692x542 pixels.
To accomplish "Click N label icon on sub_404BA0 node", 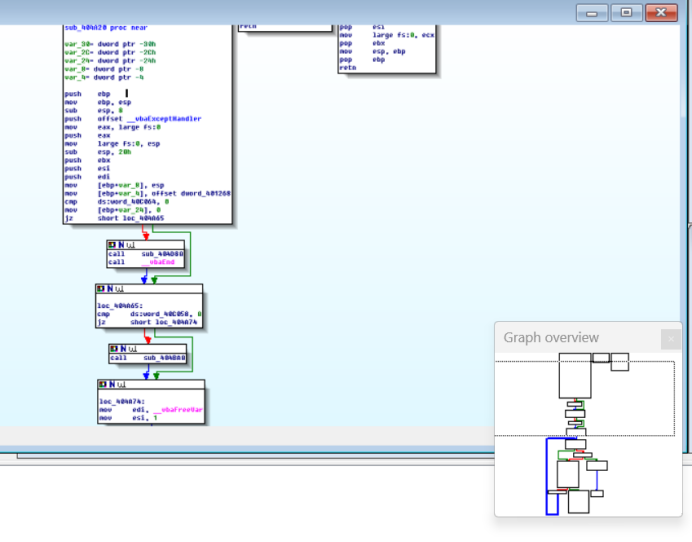I will tap(123, 347).
